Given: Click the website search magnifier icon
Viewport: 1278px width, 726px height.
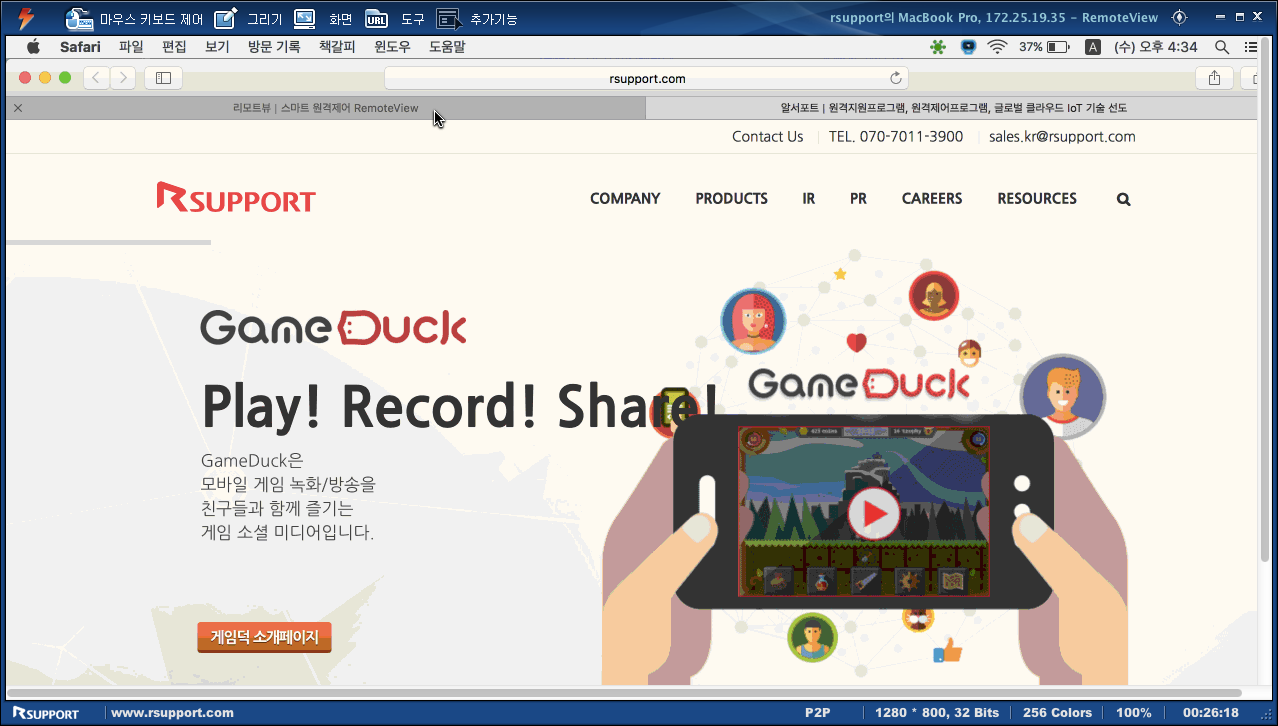Looking at the screenshot, I should tap(1123, 199).
